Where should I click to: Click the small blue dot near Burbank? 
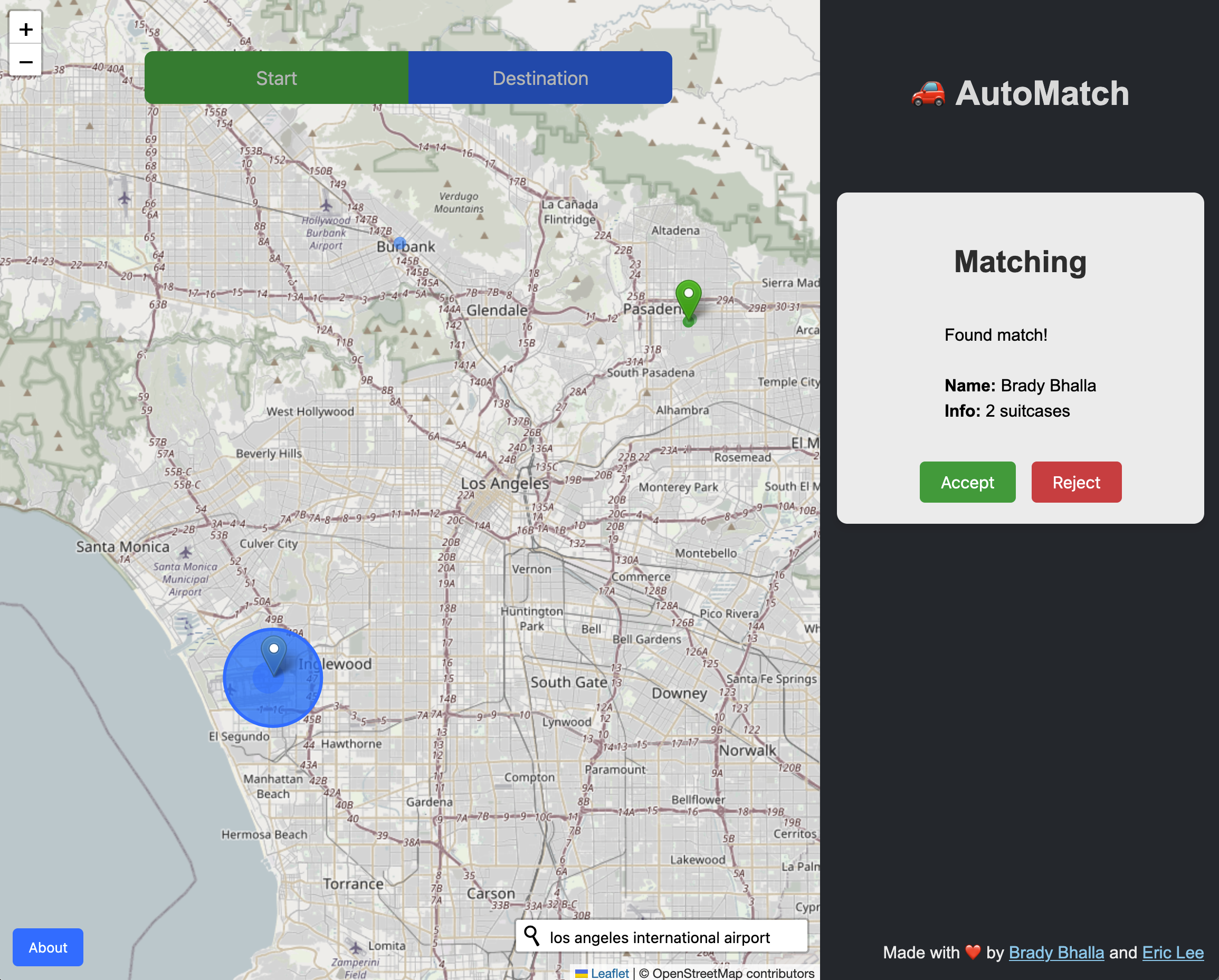click(400, 244)
